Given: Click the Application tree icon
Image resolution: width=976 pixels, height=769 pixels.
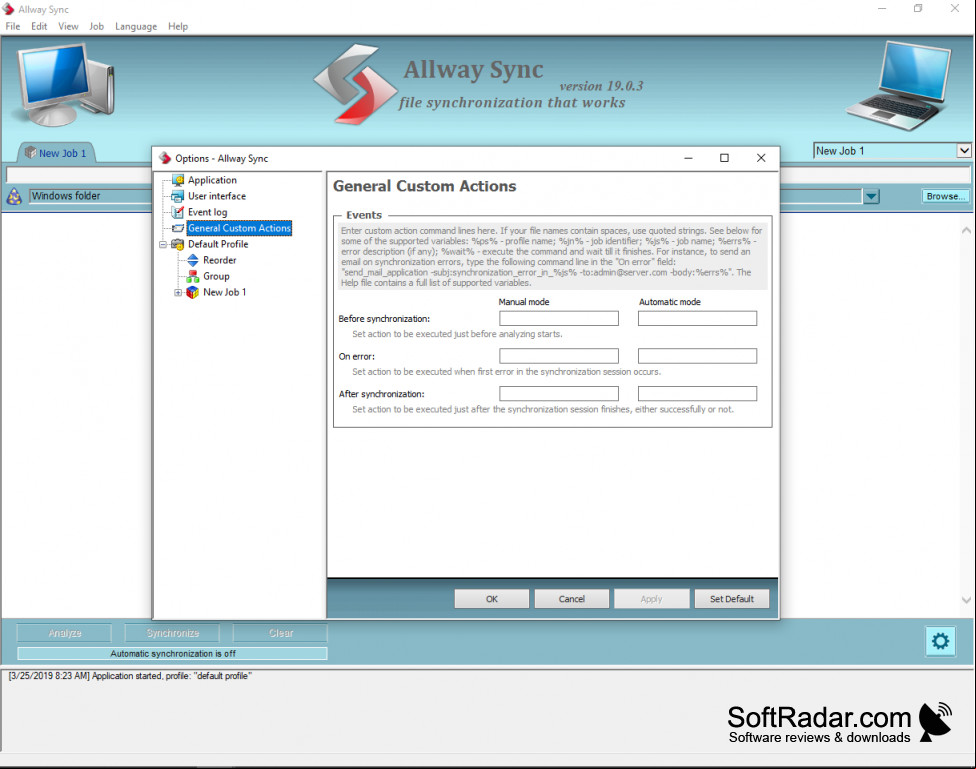Looking at the screenshot, I should [x=178, y=180].
